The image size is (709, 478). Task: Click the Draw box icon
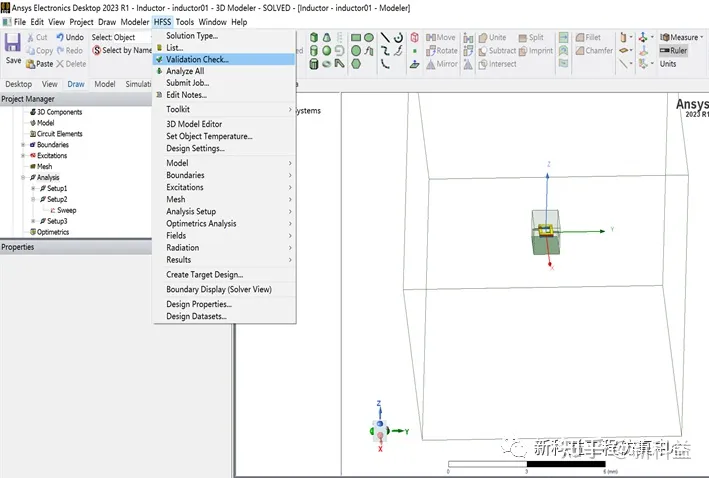click(314, 37)
